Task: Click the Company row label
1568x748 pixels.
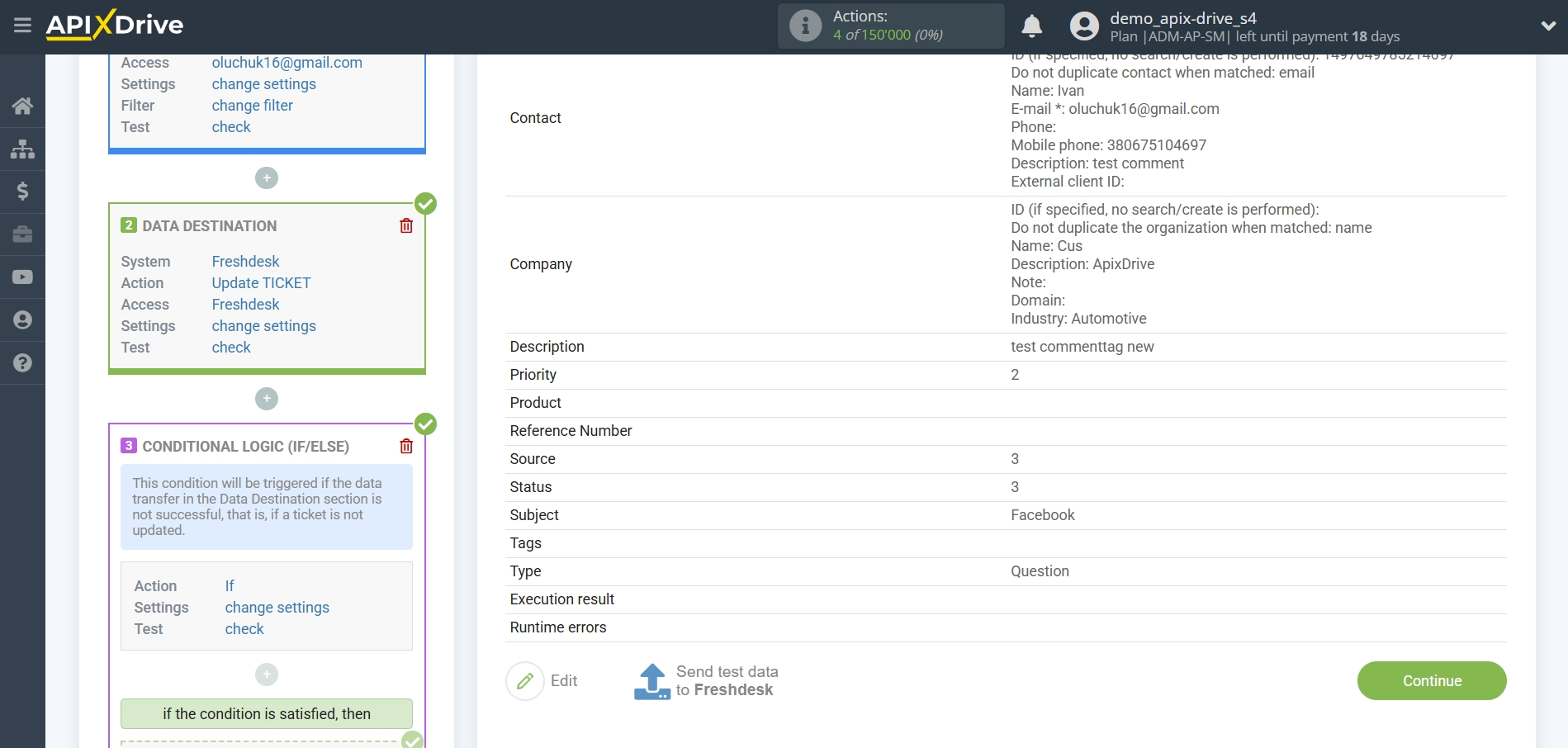Action: tap(541, 264)
